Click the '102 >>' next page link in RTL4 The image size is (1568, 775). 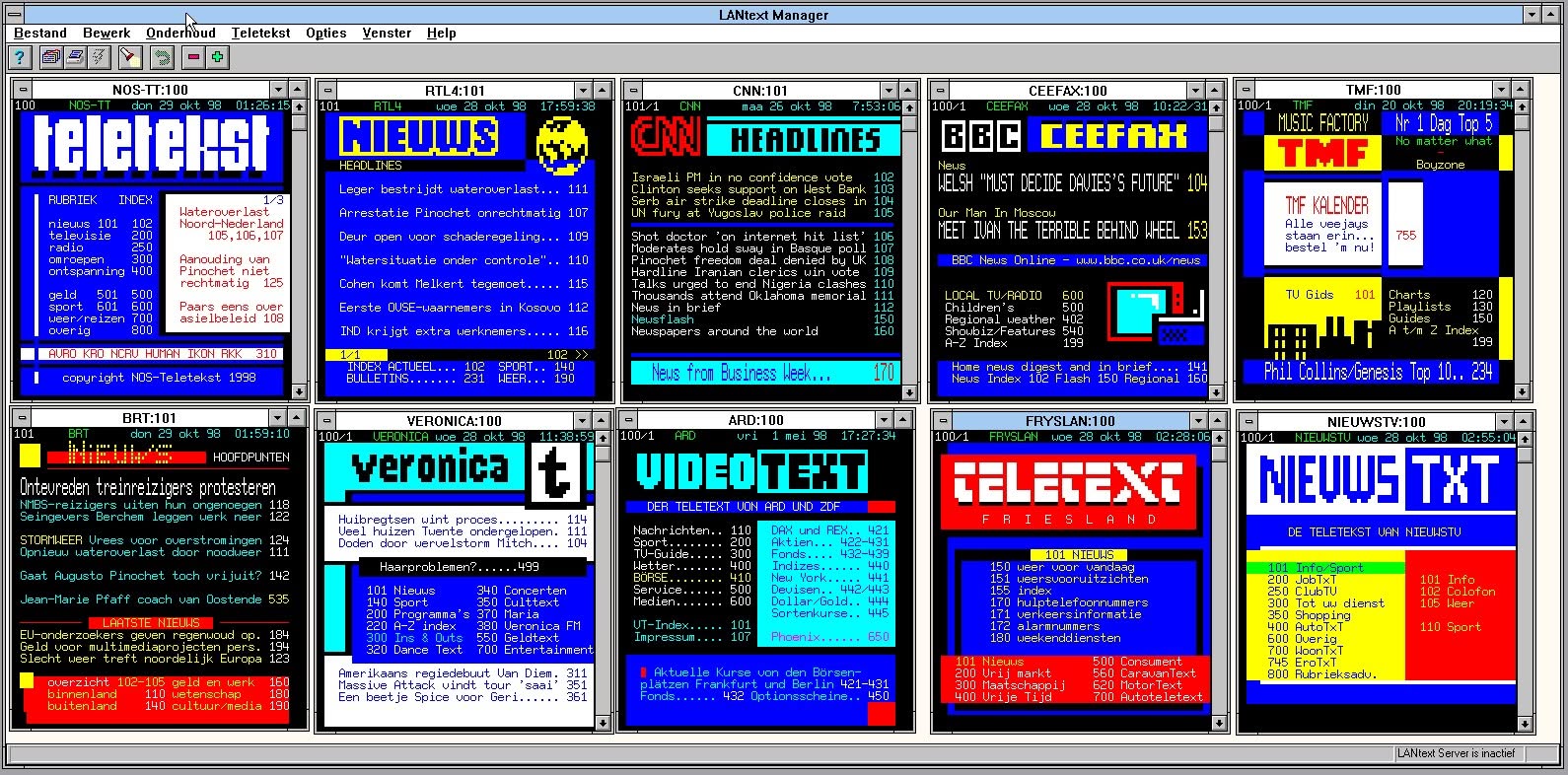tap(567, 354)
